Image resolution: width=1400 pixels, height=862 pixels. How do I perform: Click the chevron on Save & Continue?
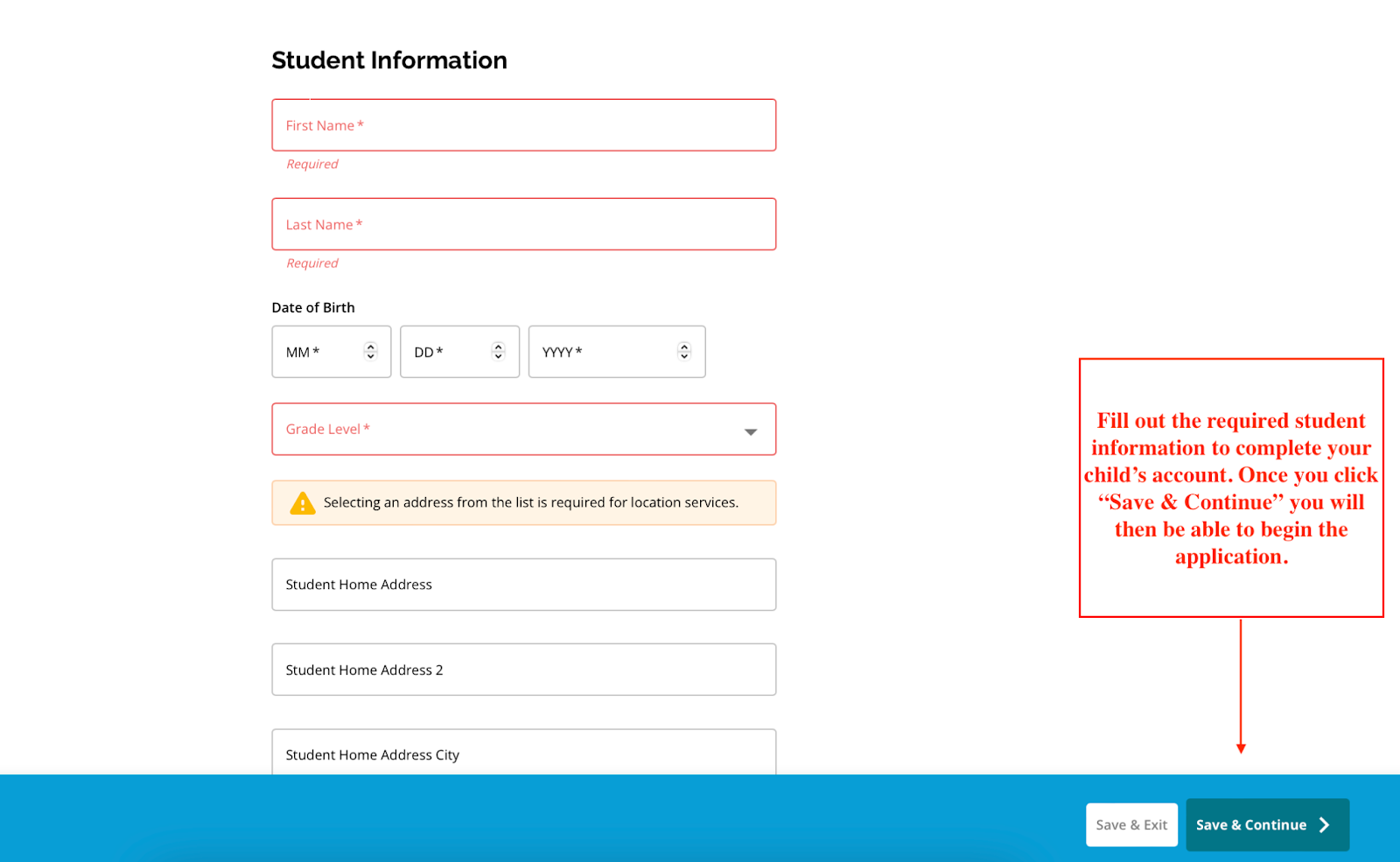pos(1324,824)
